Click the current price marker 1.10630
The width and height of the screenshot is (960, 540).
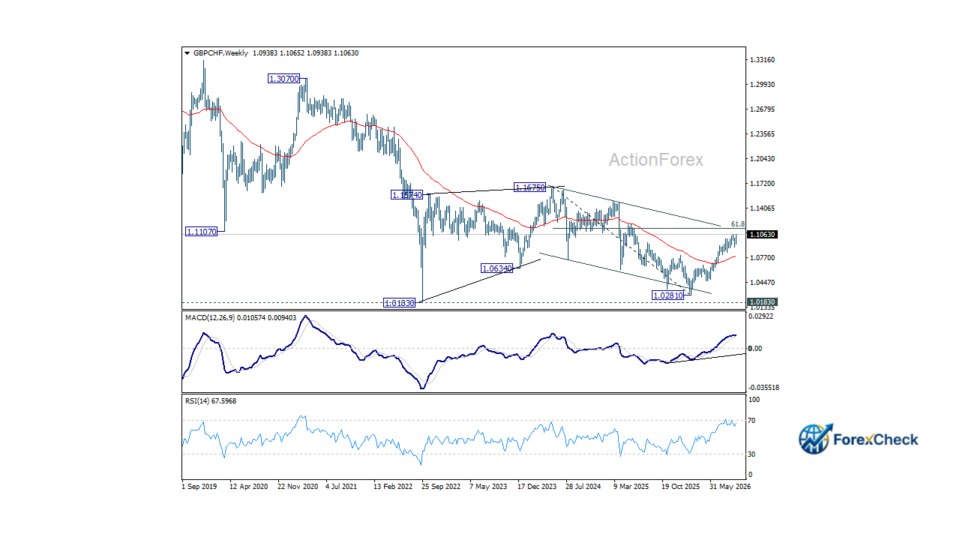pyautogui.click(x=762, y=234)
